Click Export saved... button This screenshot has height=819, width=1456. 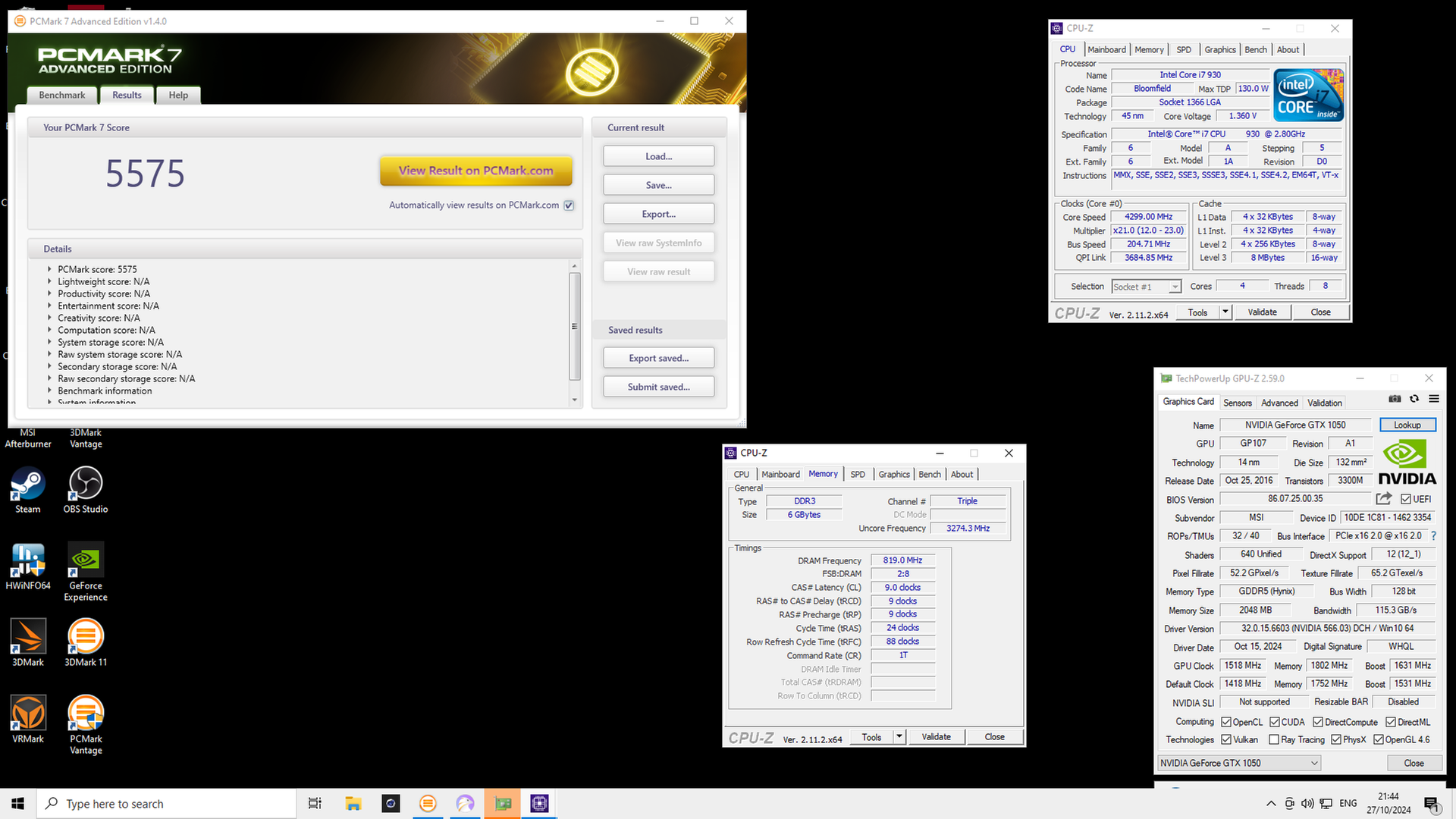pos(658,358)
